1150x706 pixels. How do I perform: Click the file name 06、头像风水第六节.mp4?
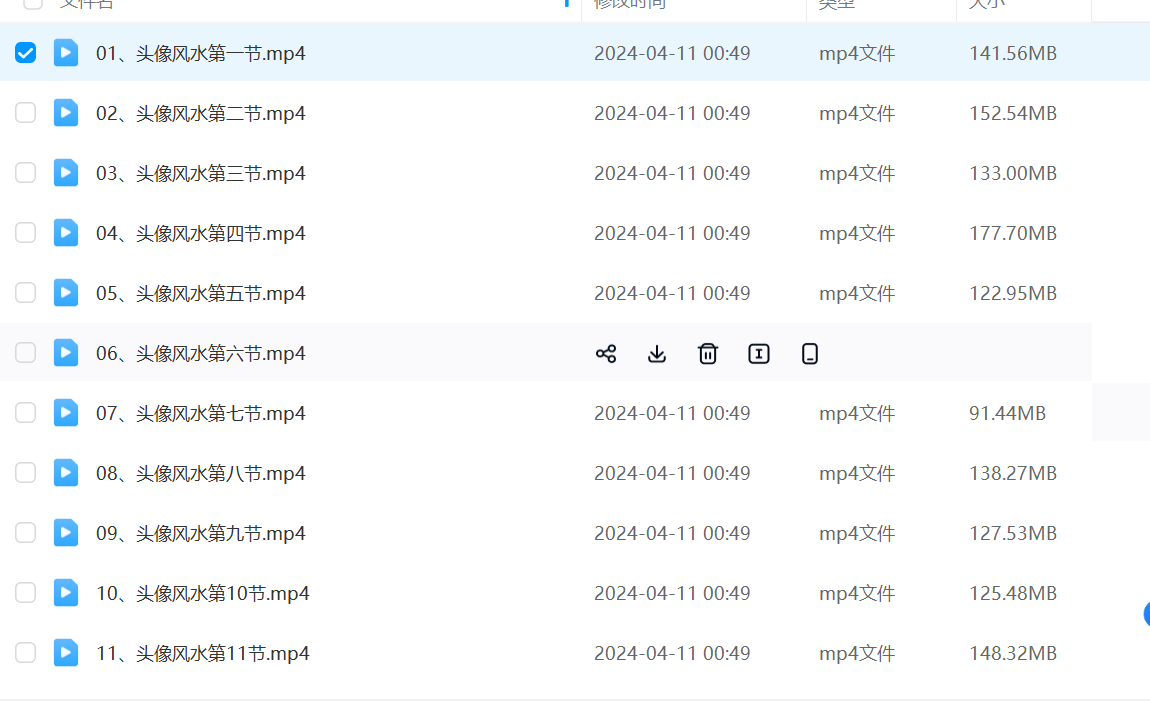click(x=201, y=353)
